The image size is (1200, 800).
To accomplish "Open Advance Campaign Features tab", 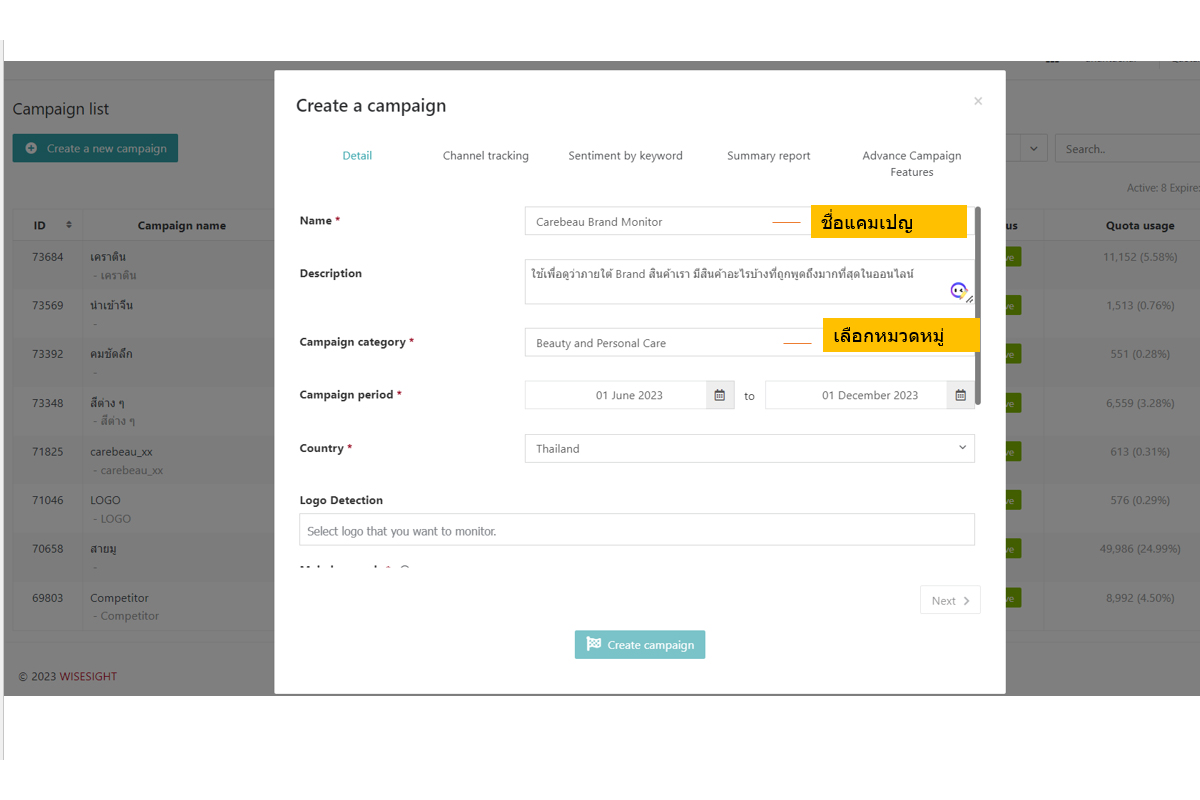I will click(912, 163).
